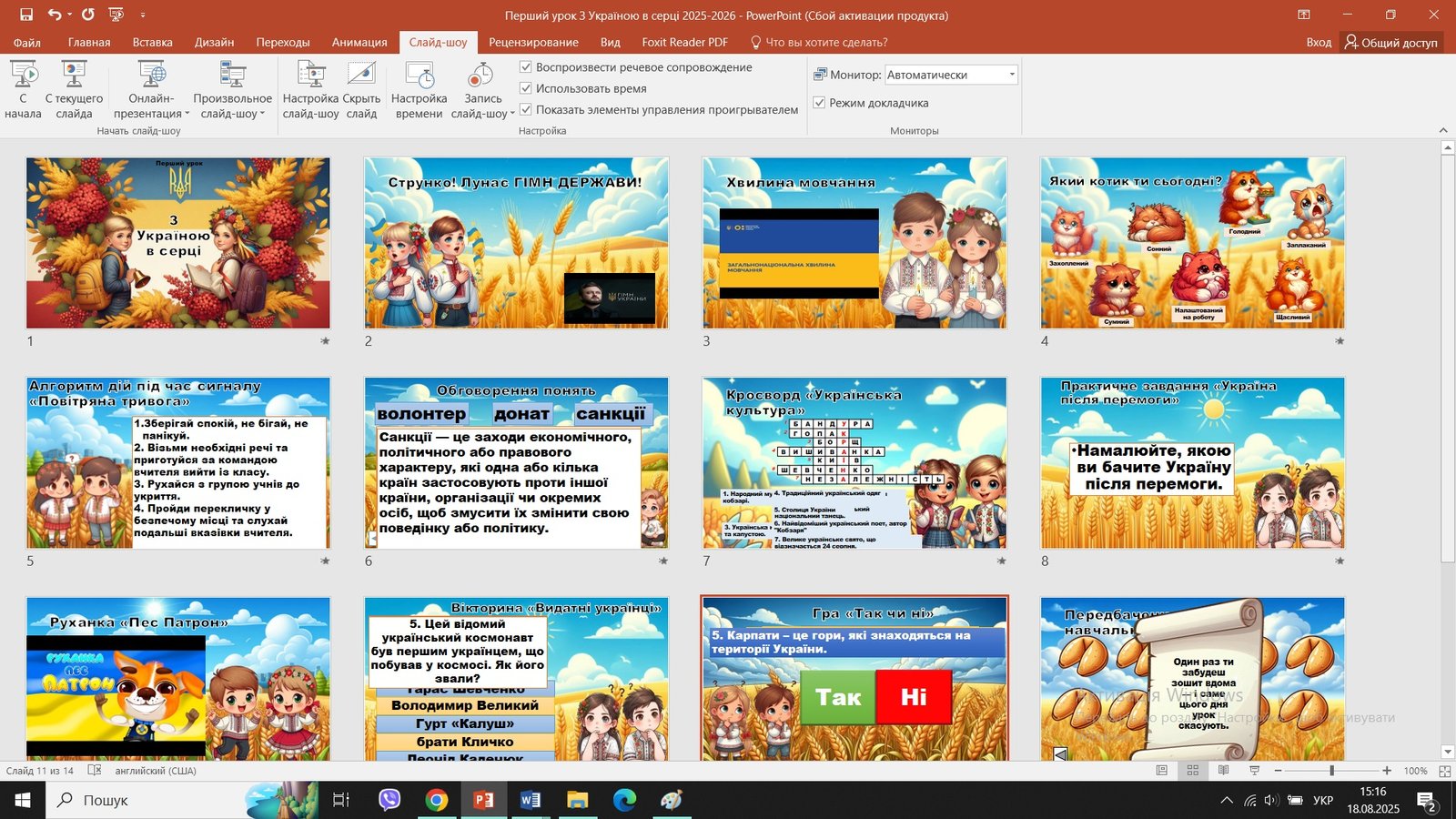
Task: Switch to Переходы tab
Action: pos(283,42)
